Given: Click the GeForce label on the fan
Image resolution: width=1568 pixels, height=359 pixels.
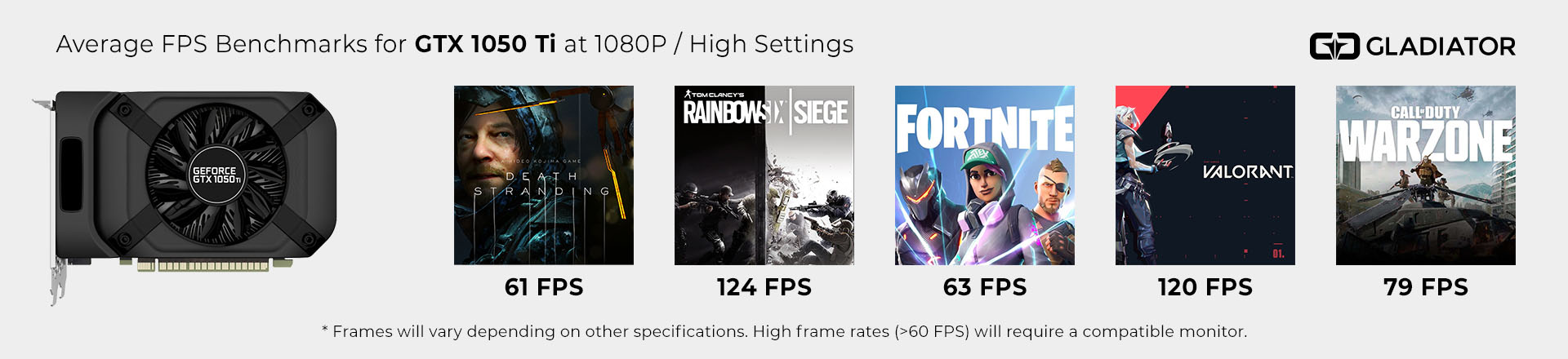Looking at the screenshot, I should [x=215, y=171].
